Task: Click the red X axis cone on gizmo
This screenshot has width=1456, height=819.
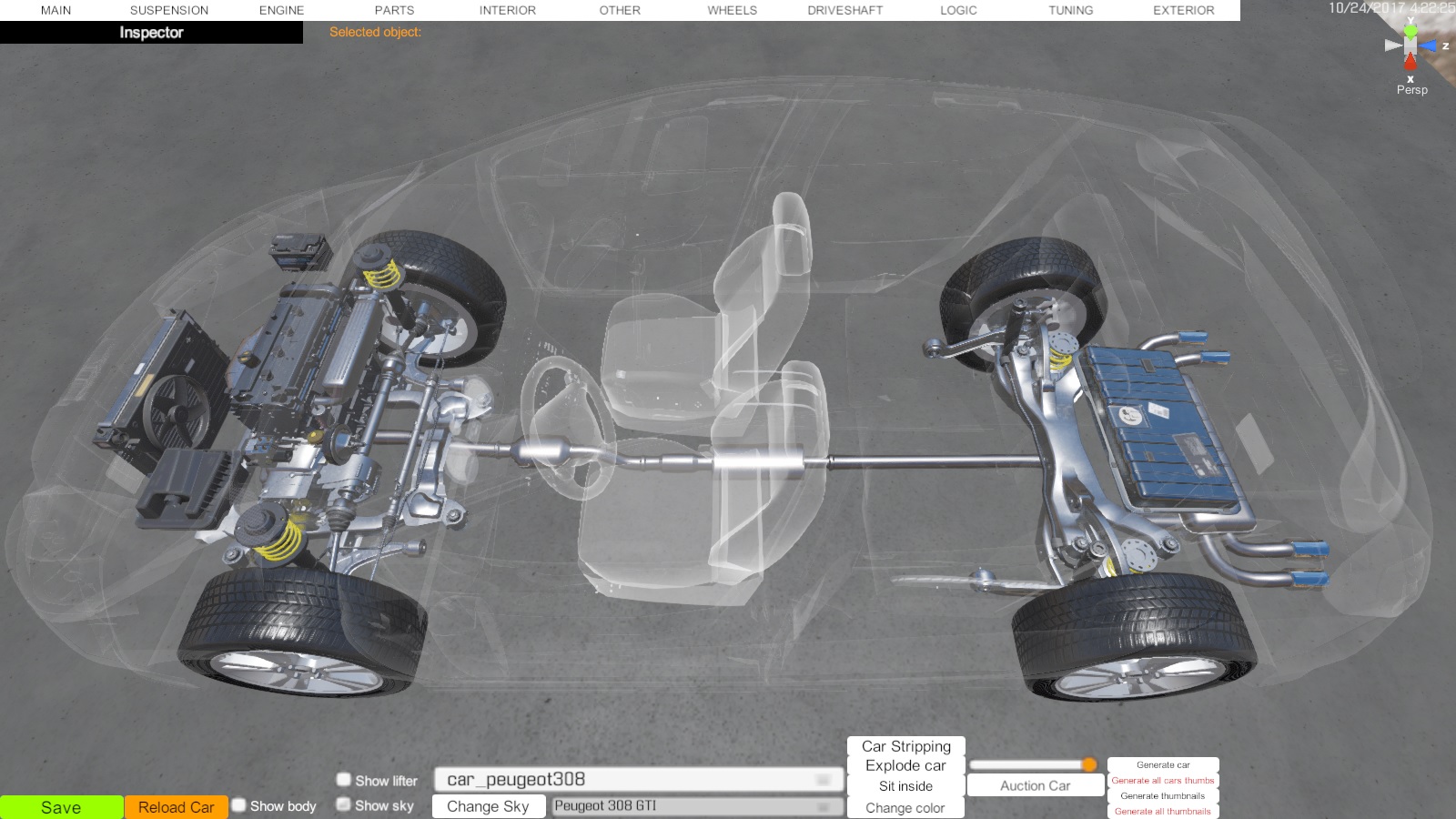Action: pyautogui.click(x=1410, y=62)
